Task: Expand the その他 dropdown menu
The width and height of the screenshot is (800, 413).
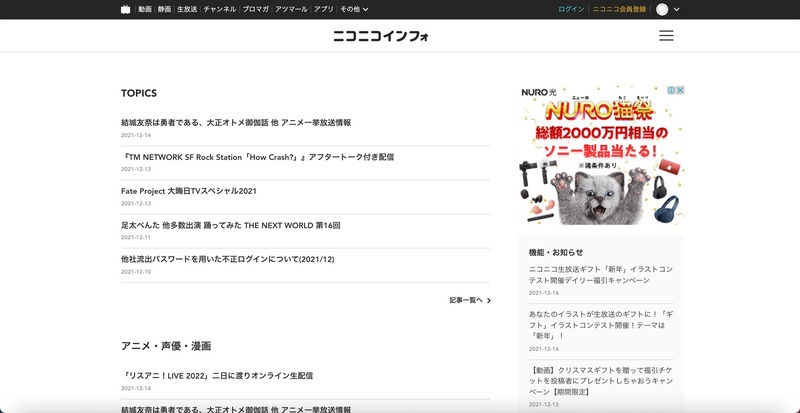Action: (x=354, y=9)
